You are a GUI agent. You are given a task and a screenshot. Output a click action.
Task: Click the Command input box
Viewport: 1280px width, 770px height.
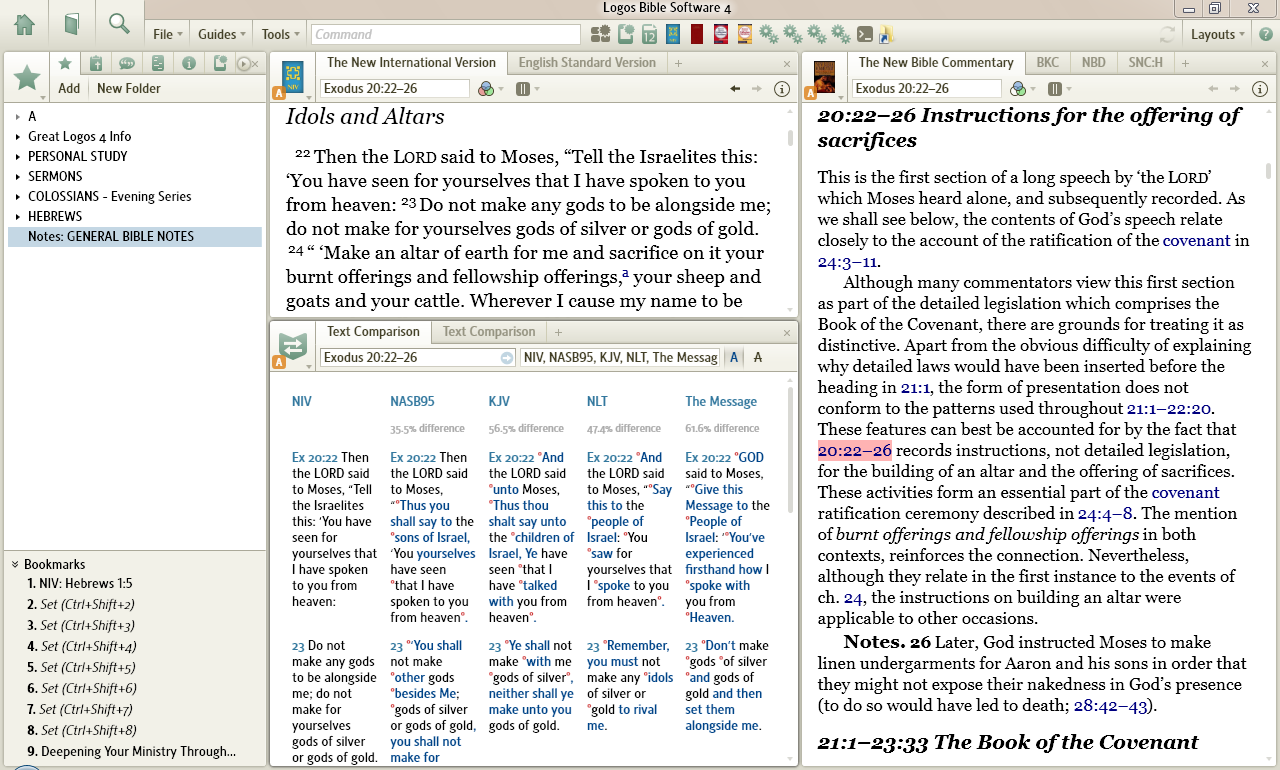[x=446, y=35]
